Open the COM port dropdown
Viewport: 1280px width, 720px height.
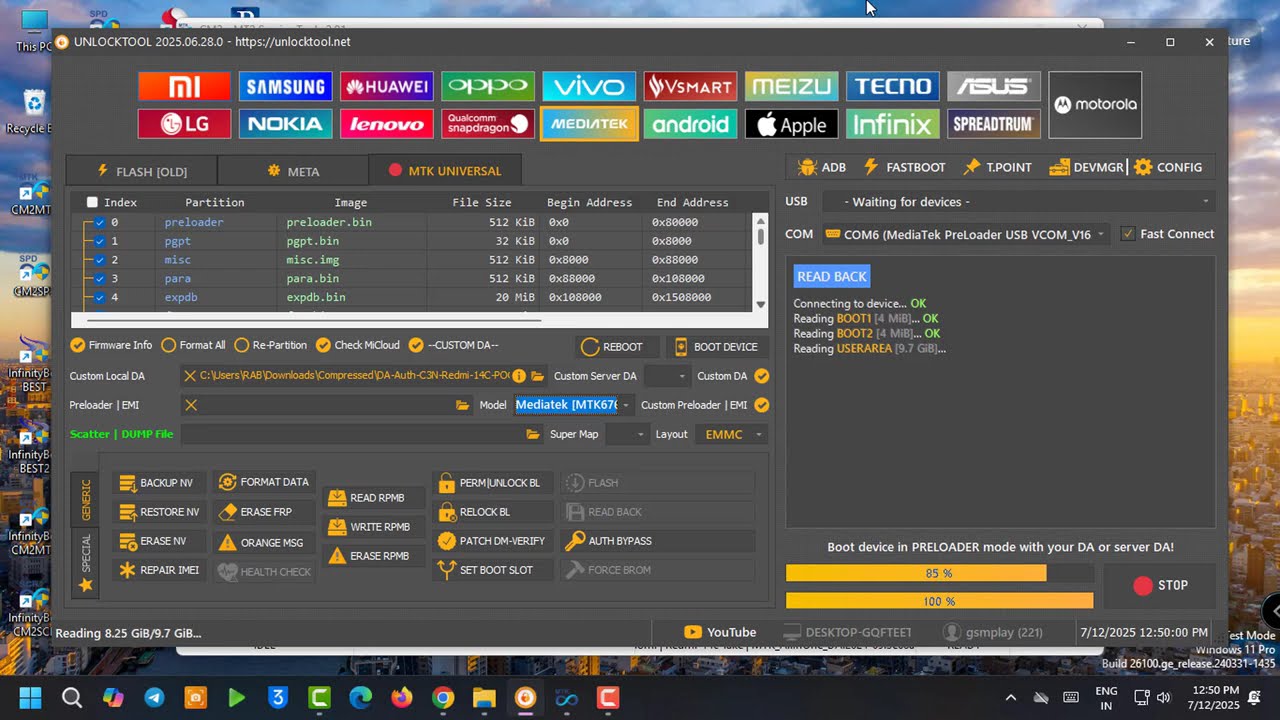coord(965,234)
